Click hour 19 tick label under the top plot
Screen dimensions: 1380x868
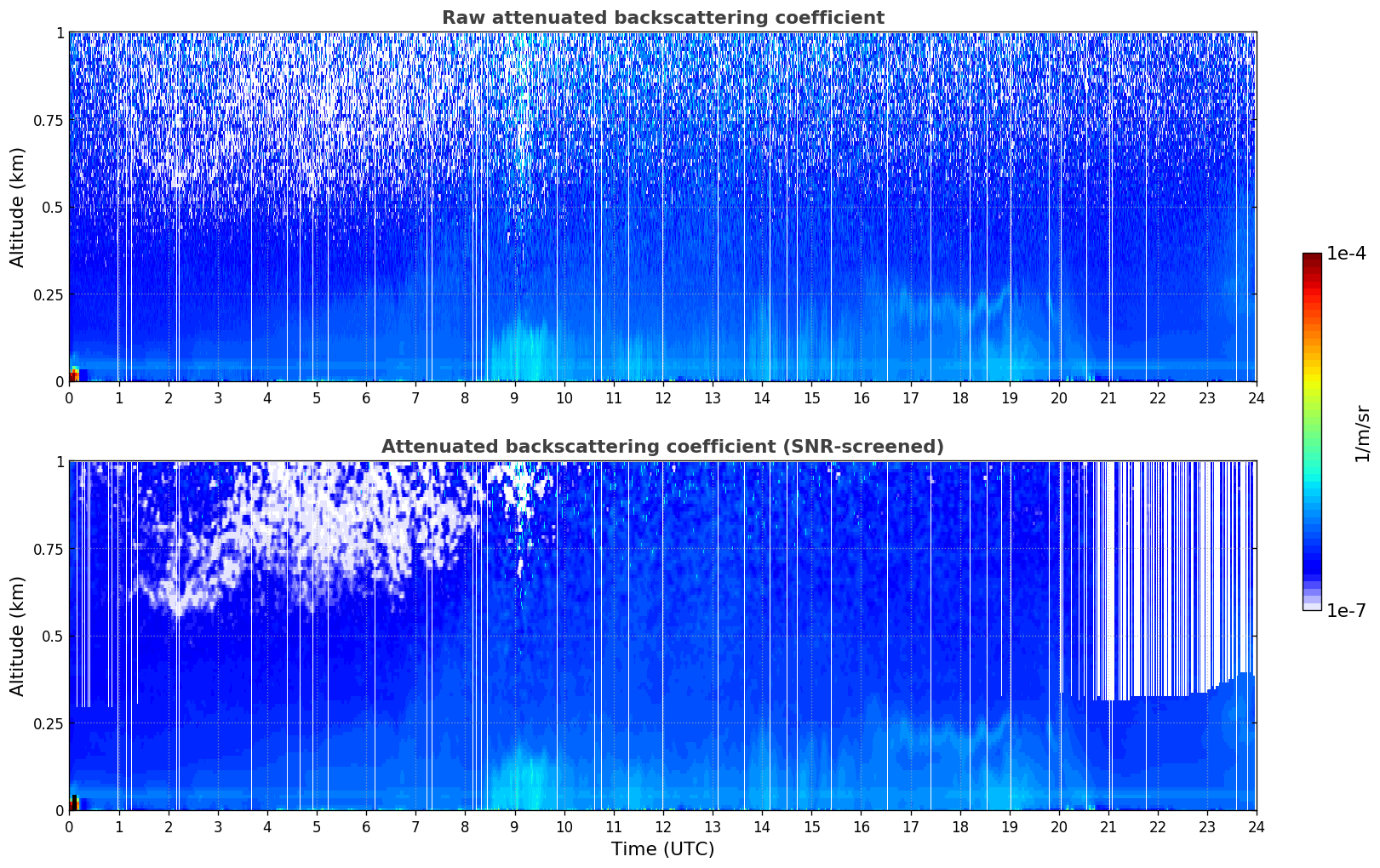[x=1010, y=397]
